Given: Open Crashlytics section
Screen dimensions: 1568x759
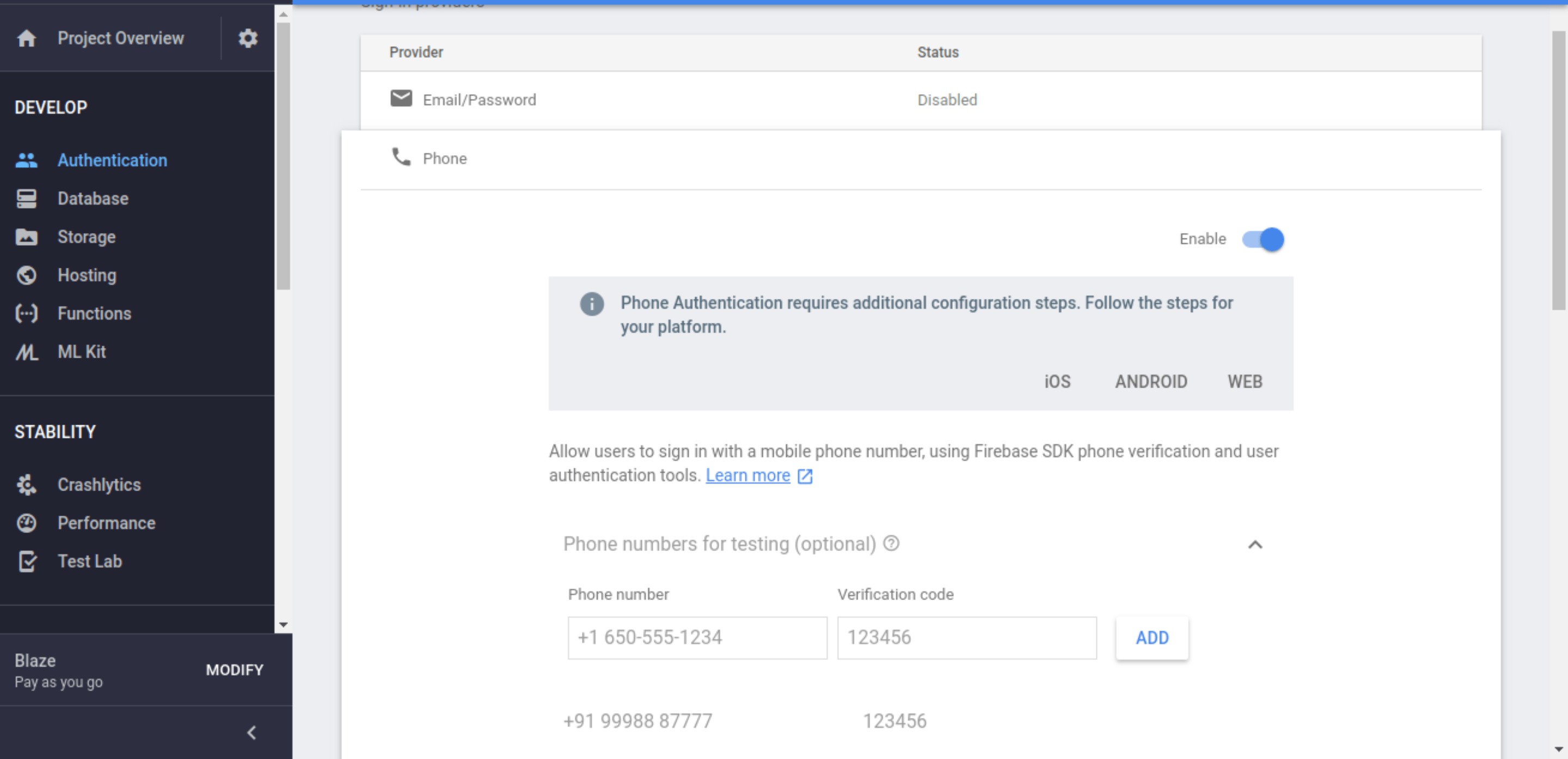Looking at the screenshot, I should point(99,485).
